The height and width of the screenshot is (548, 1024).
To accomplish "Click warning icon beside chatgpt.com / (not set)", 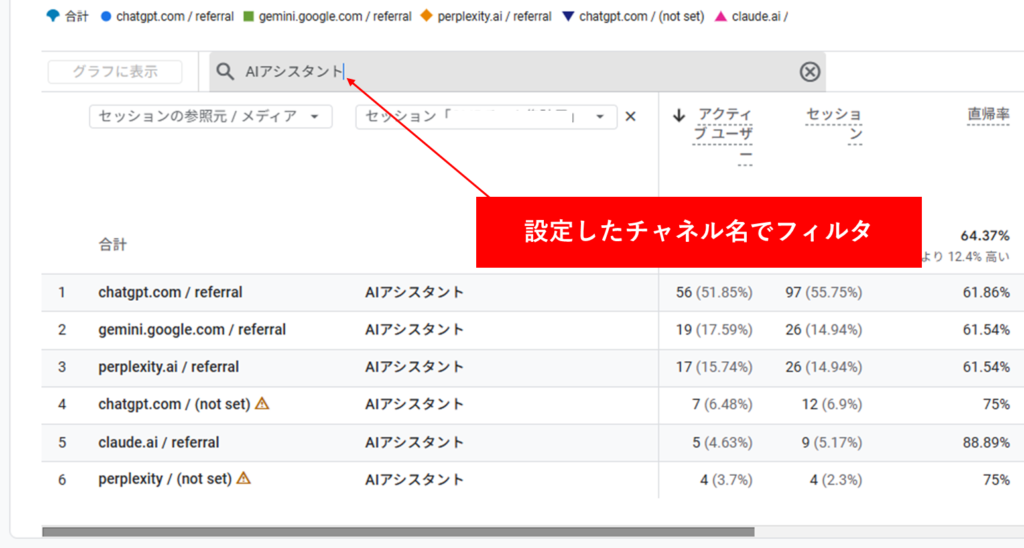I will point(262,404).
